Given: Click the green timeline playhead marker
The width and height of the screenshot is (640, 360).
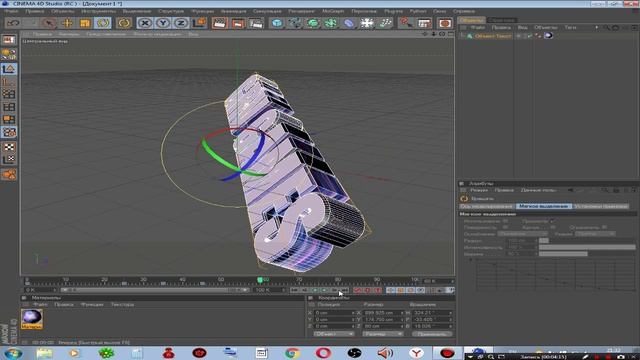Looking at the screenshot, I should tap(260, 280).
